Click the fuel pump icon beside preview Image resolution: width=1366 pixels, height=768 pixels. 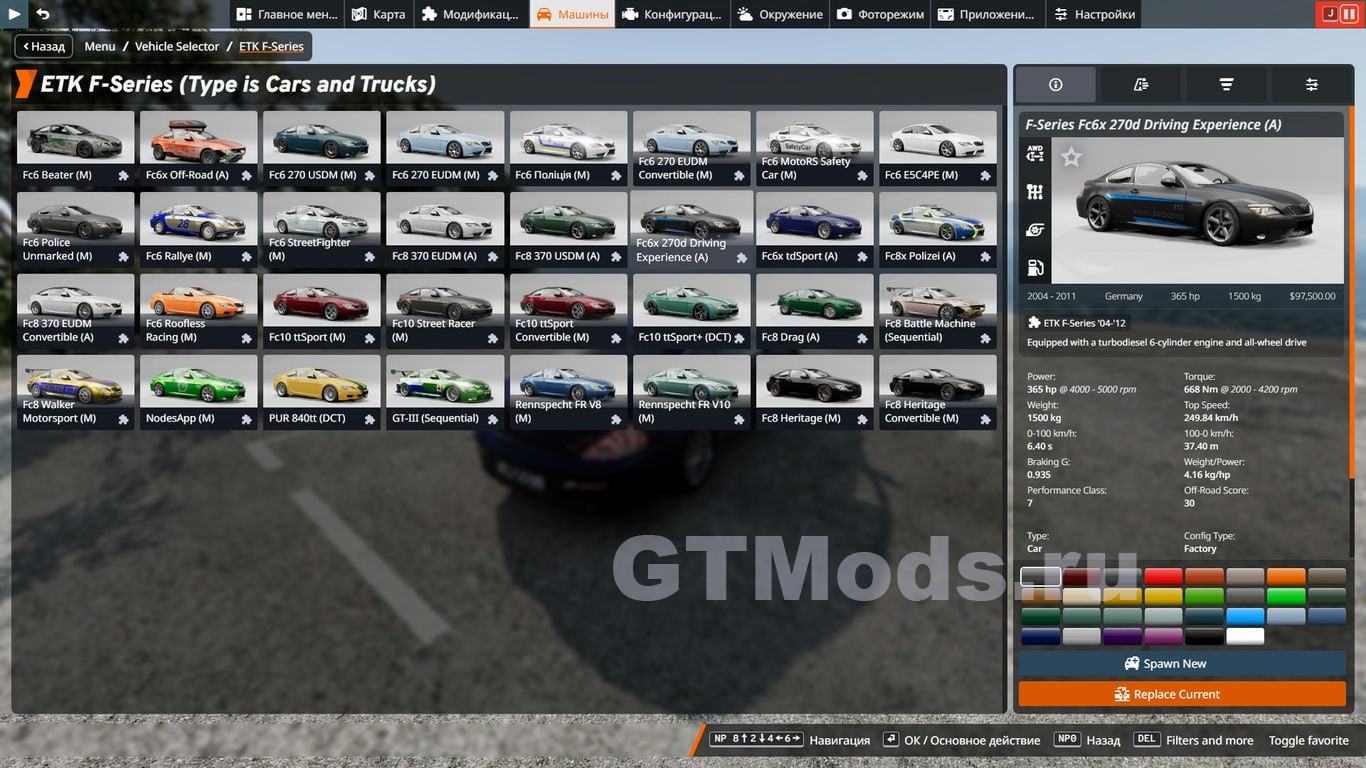point(1035,268)
